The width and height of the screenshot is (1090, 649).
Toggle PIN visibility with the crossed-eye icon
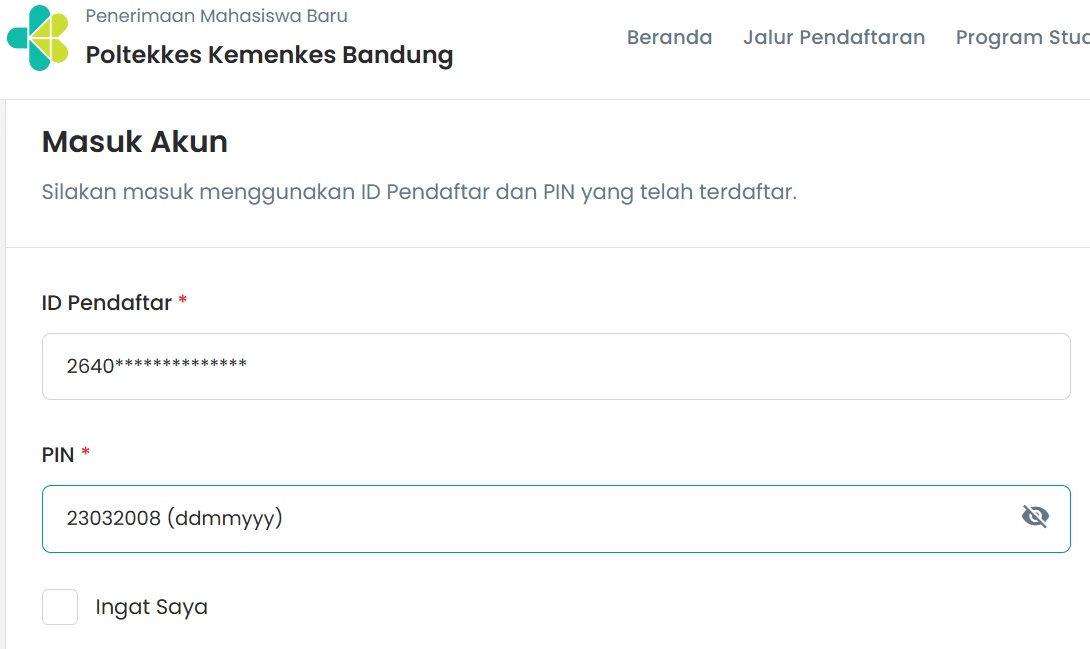click(1035, 516)
